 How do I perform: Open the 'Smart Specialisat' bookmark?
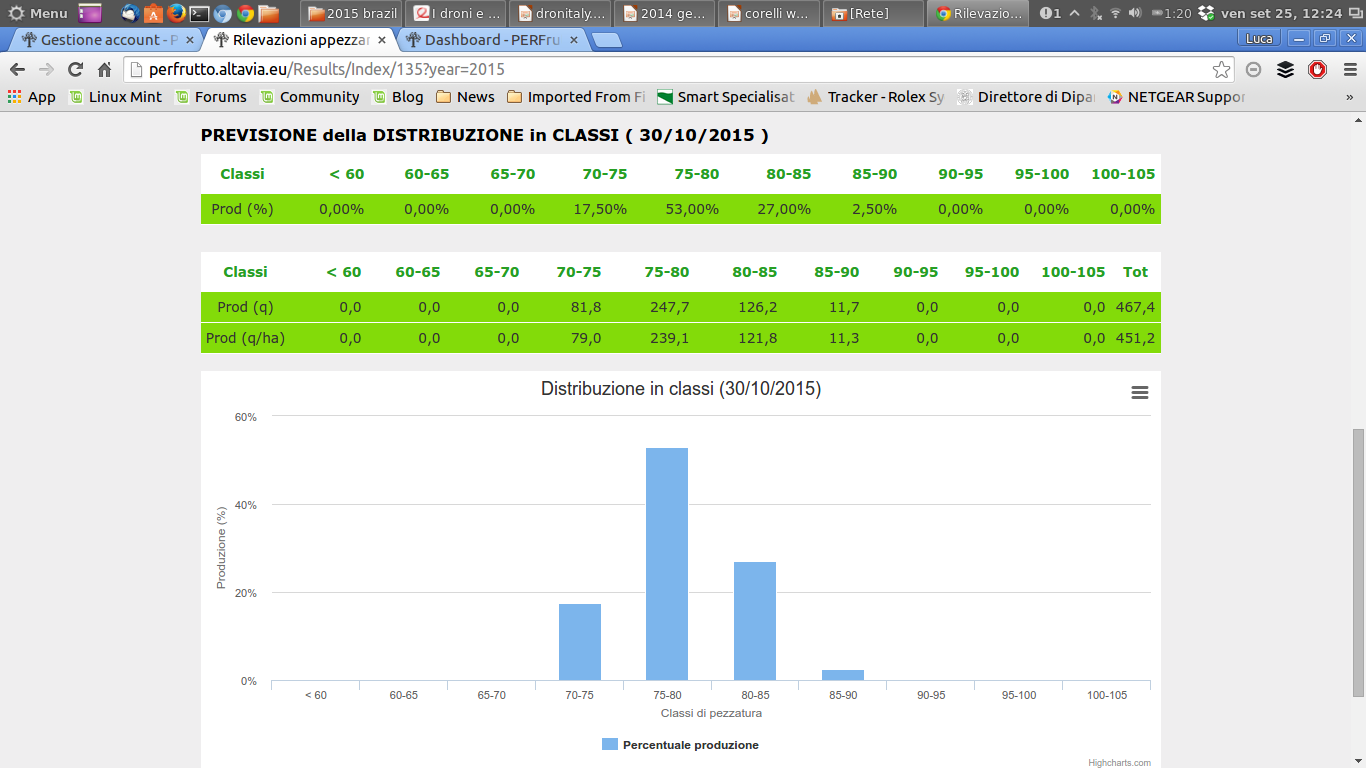[725, 97]
